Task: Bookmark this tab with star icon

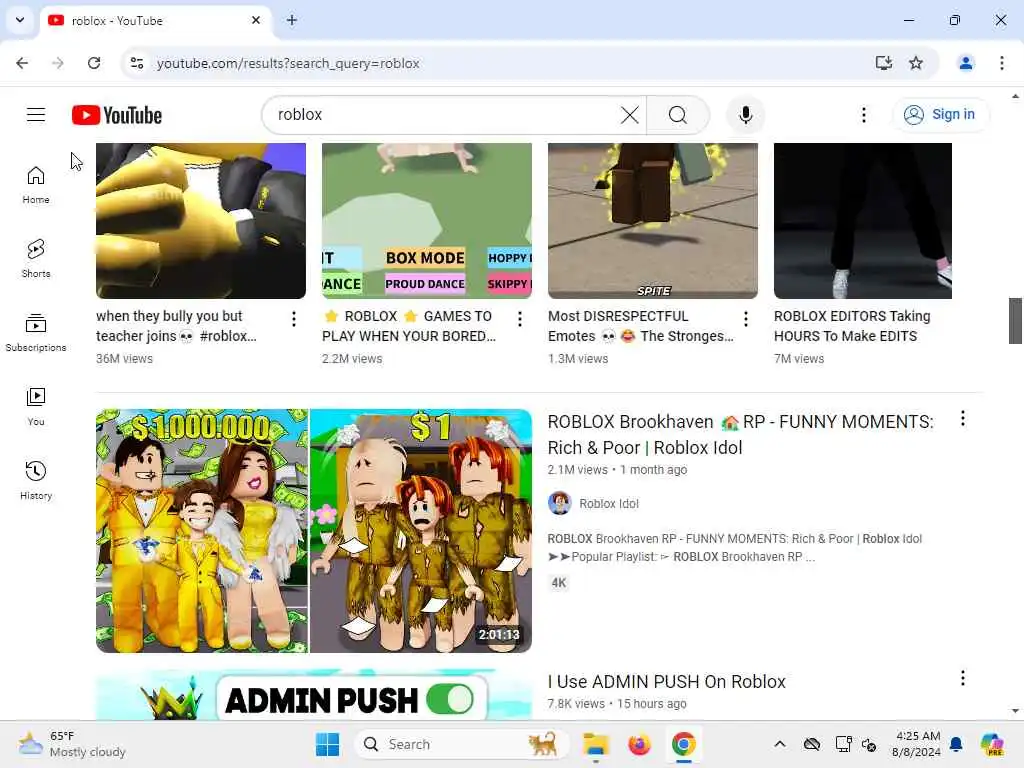Action: 916,63
